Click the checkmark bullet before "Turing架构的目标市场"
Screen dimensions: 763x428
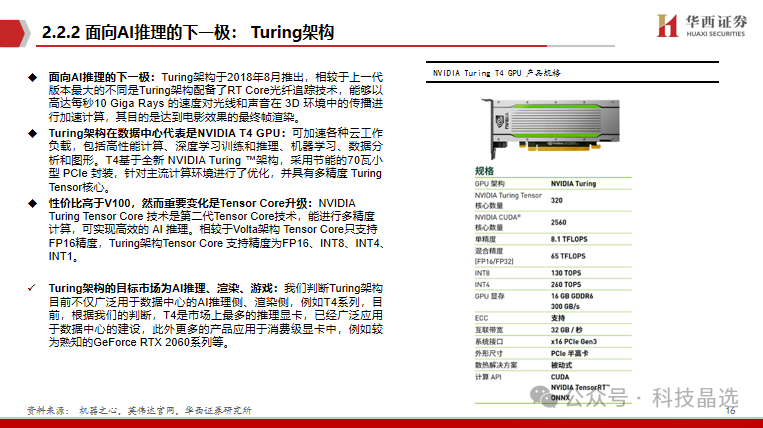coord(32,288)
